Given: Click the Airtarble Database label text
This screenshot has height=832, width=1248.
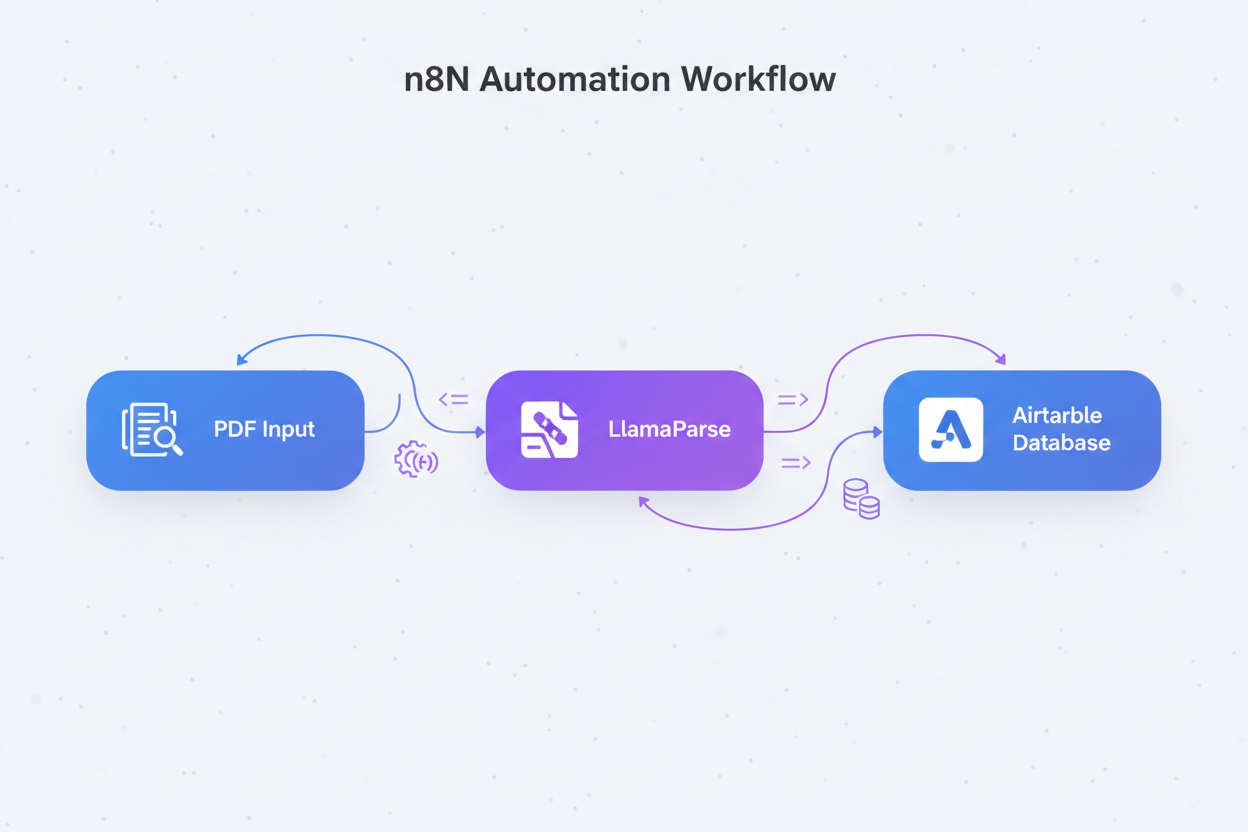Looking at the screenshot, I should pyautogui.click(x=1061, y=429).
